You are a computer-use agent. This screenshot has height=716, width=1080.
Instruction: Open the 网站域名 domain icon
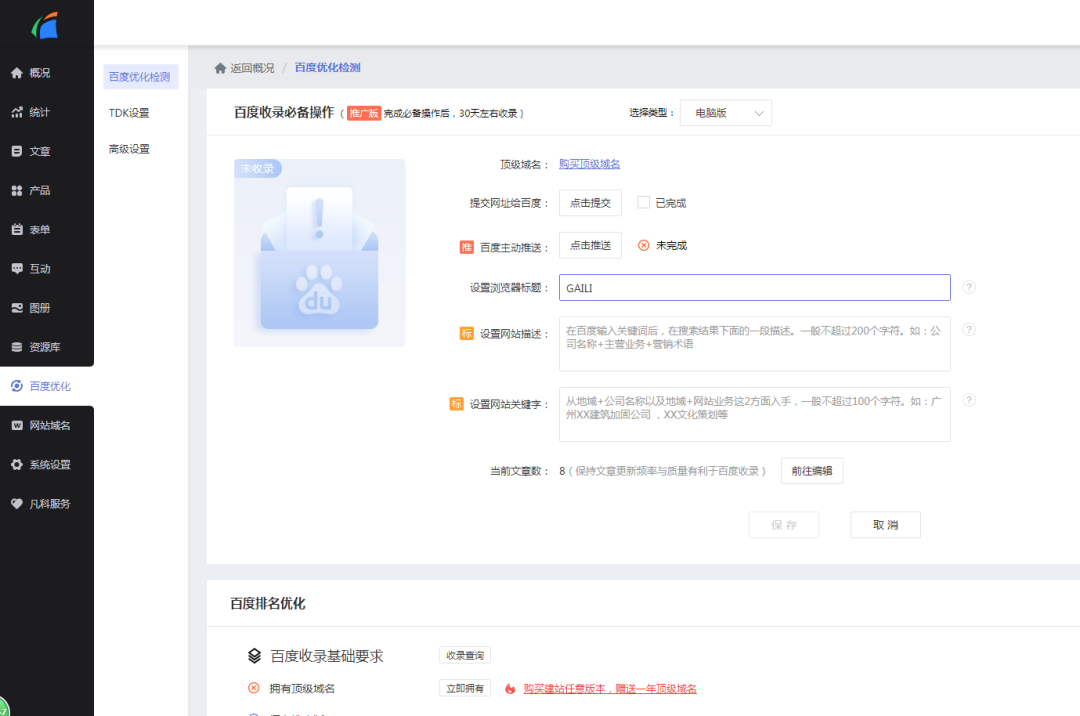17,425
